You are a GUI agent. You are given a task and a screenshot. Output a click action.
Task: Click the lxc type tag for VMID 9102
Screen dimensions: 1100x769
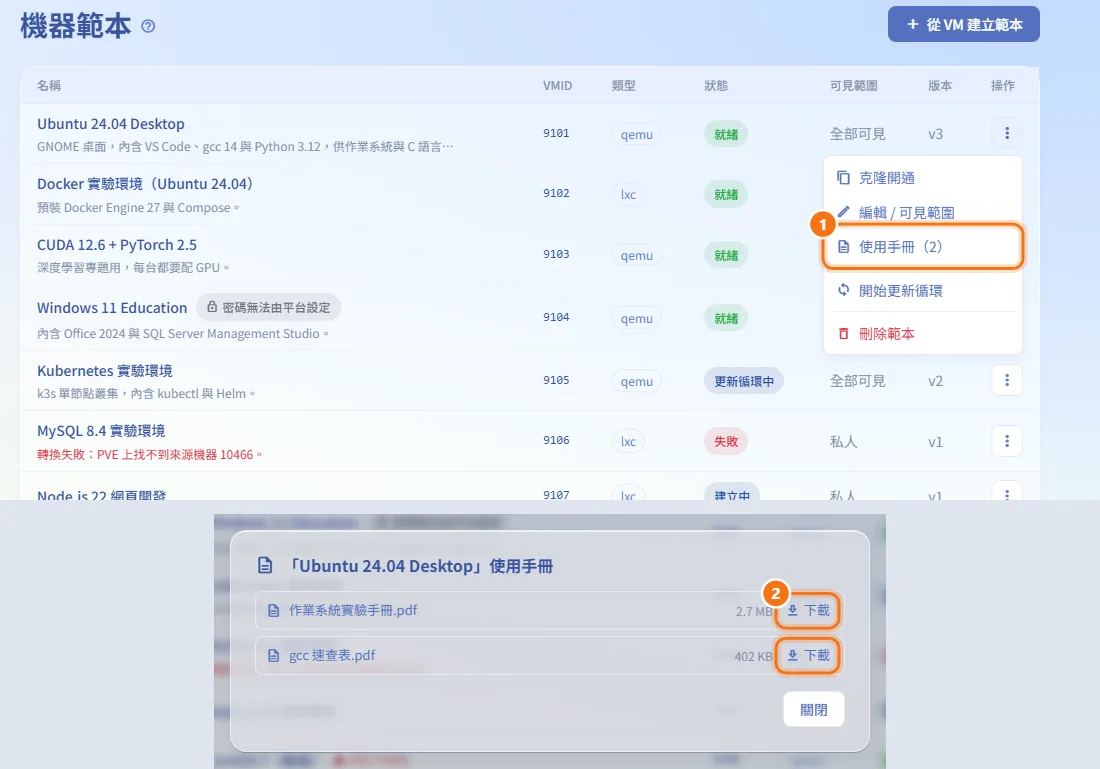pyautogui.click(x=628, y=194)
